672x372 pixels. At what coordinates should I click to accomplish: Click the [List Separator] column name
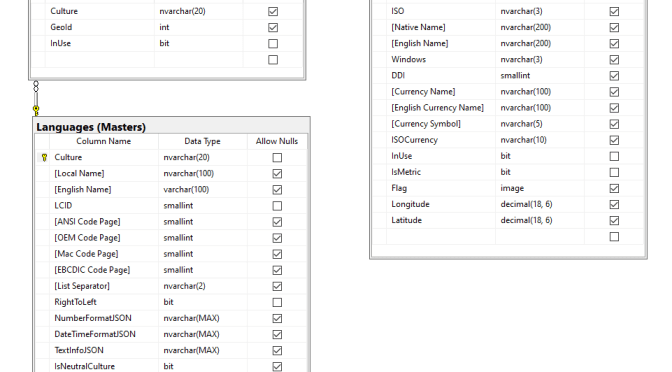pos(104,286)
